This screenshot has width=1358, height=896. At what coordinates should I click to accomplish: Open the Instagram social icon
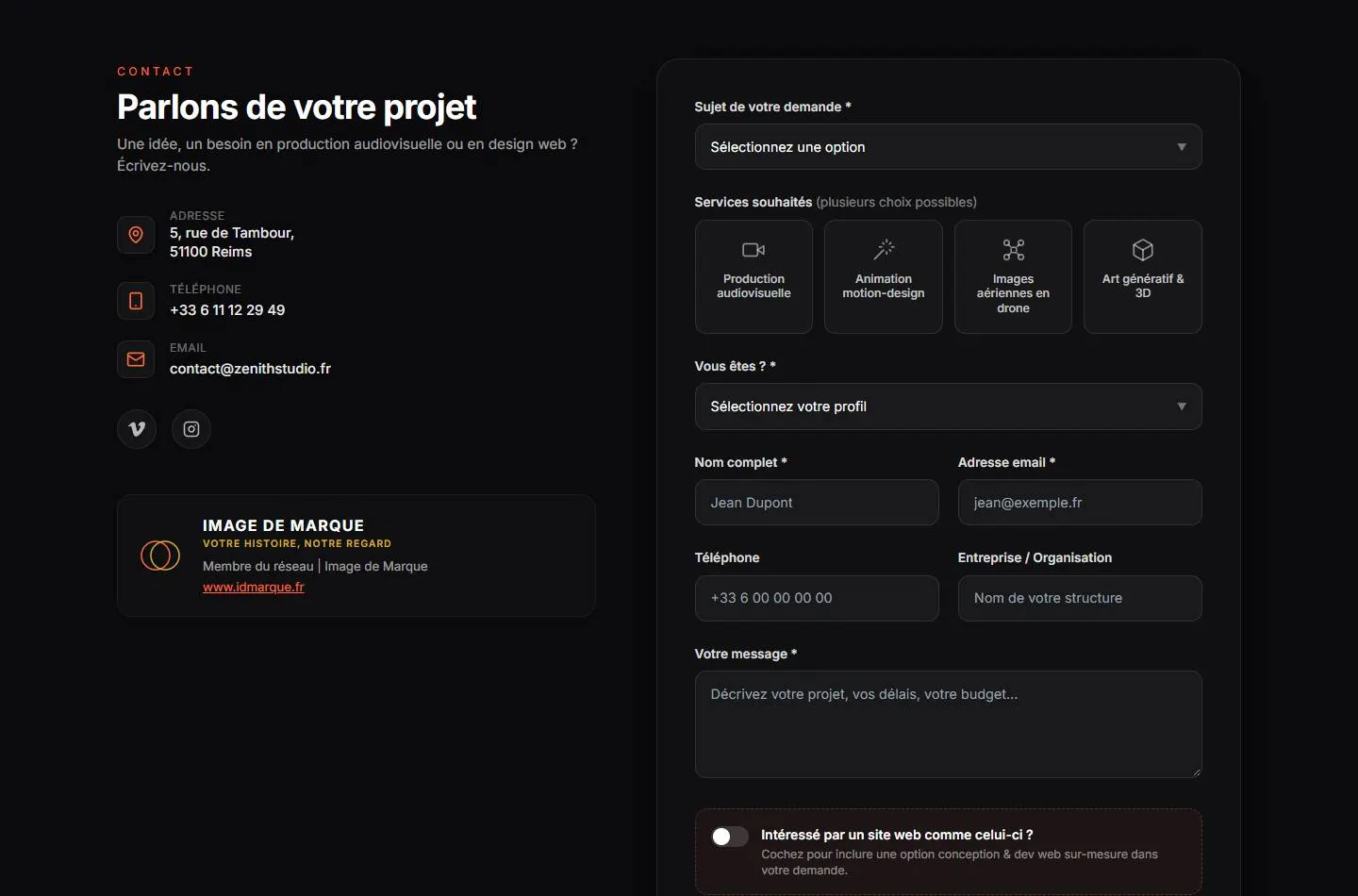pyautogui.click(x=191, y=429)
